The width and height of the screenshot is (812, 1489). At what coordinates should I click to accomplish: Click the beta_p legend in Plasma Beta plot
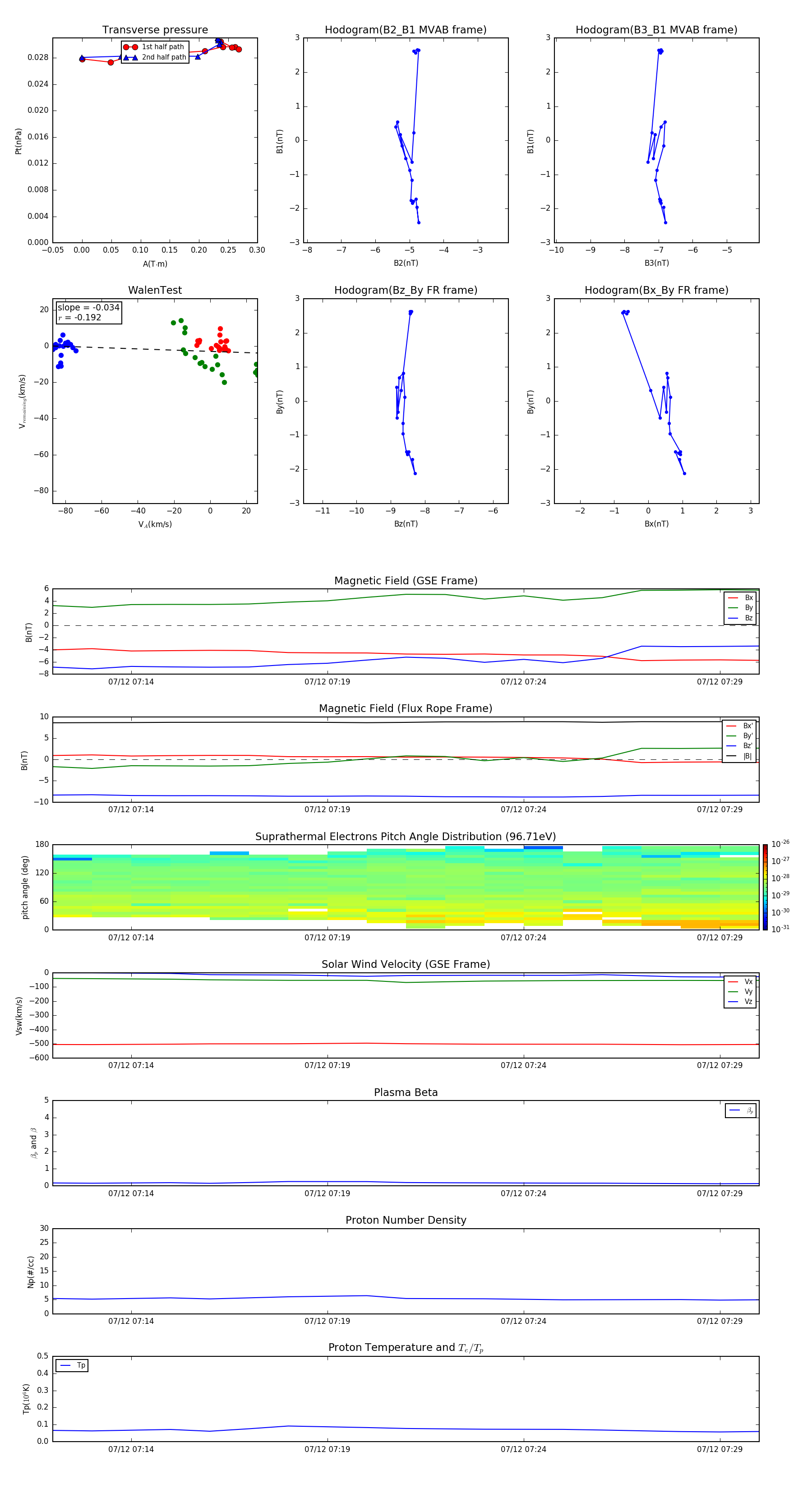click(x=741, y=1110)
